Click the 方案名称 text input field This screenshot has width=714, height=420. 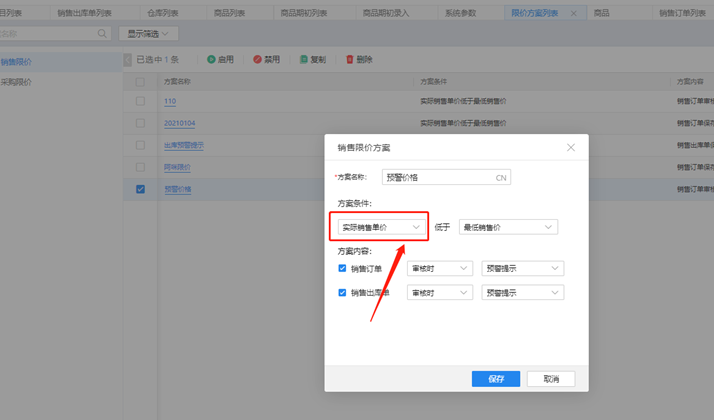tap(435, 178)
